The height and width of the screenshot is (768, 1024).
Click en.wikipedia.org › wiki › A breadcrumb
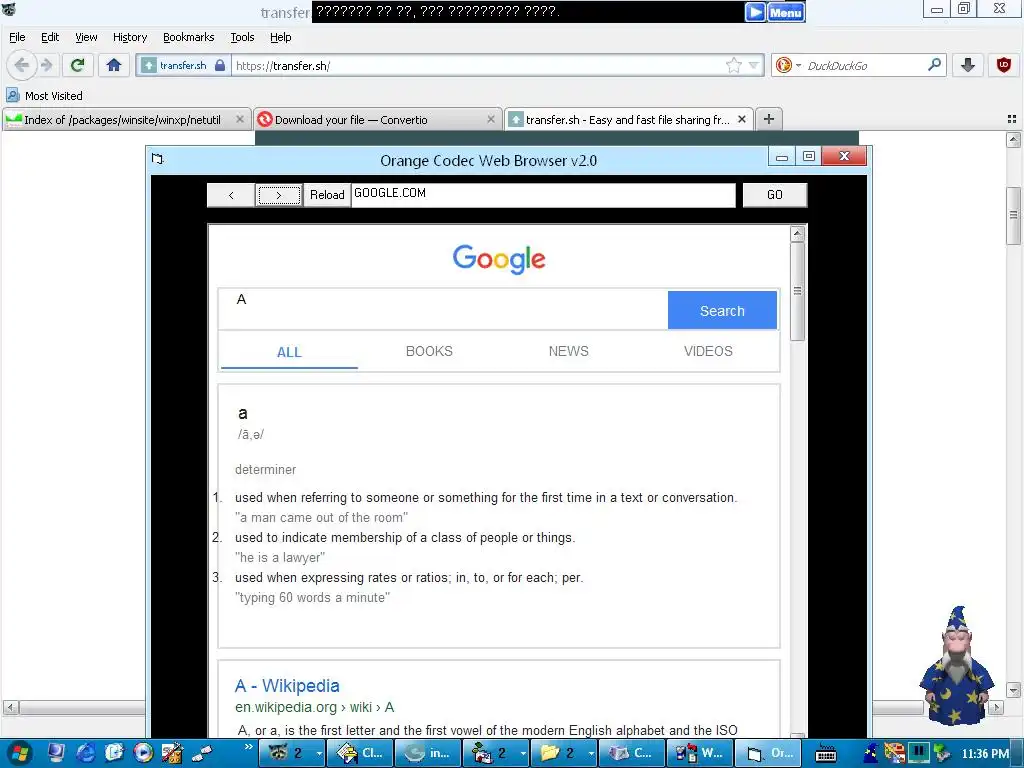[315, 707]
